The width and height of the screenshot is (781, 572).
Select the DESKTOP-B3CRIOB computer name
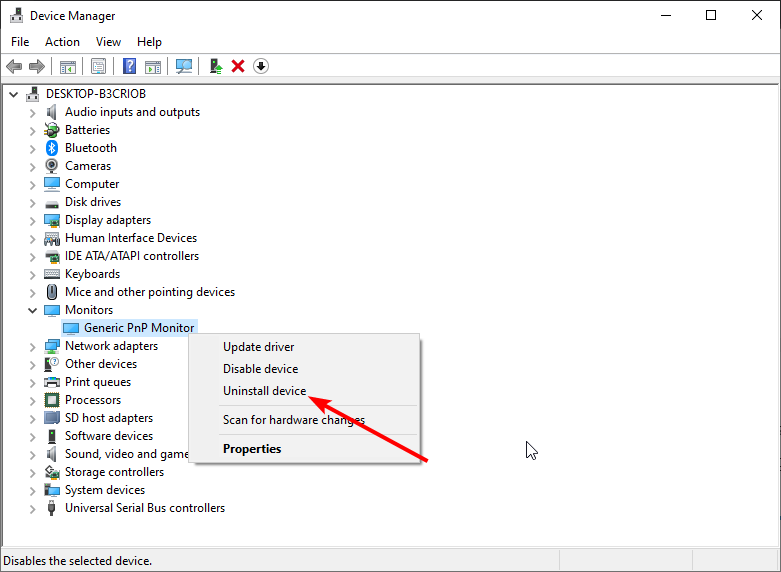pos(96,94)
